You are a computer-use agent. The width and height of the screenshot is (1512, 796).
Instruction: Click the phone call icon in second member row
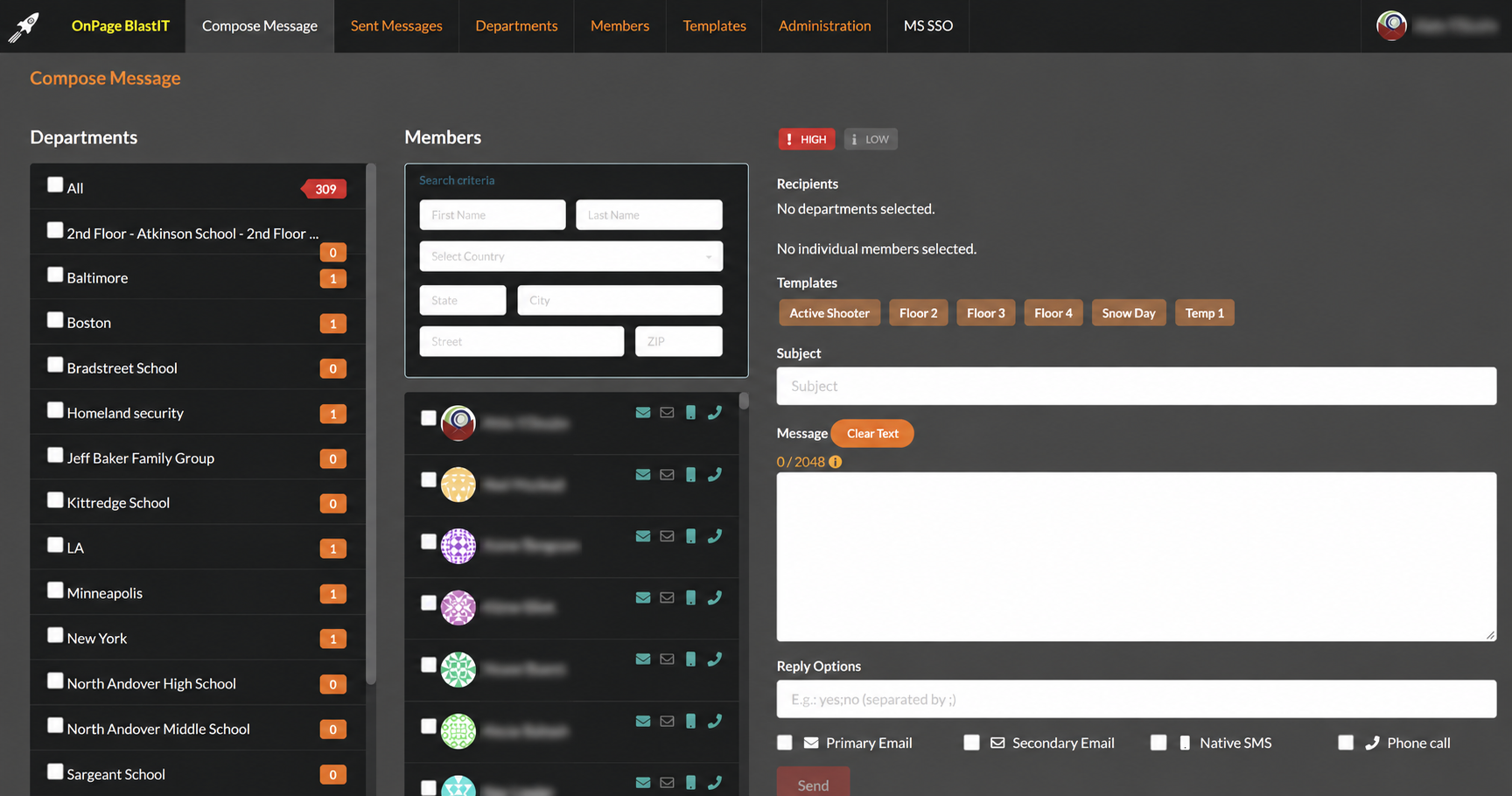point(715,475)
